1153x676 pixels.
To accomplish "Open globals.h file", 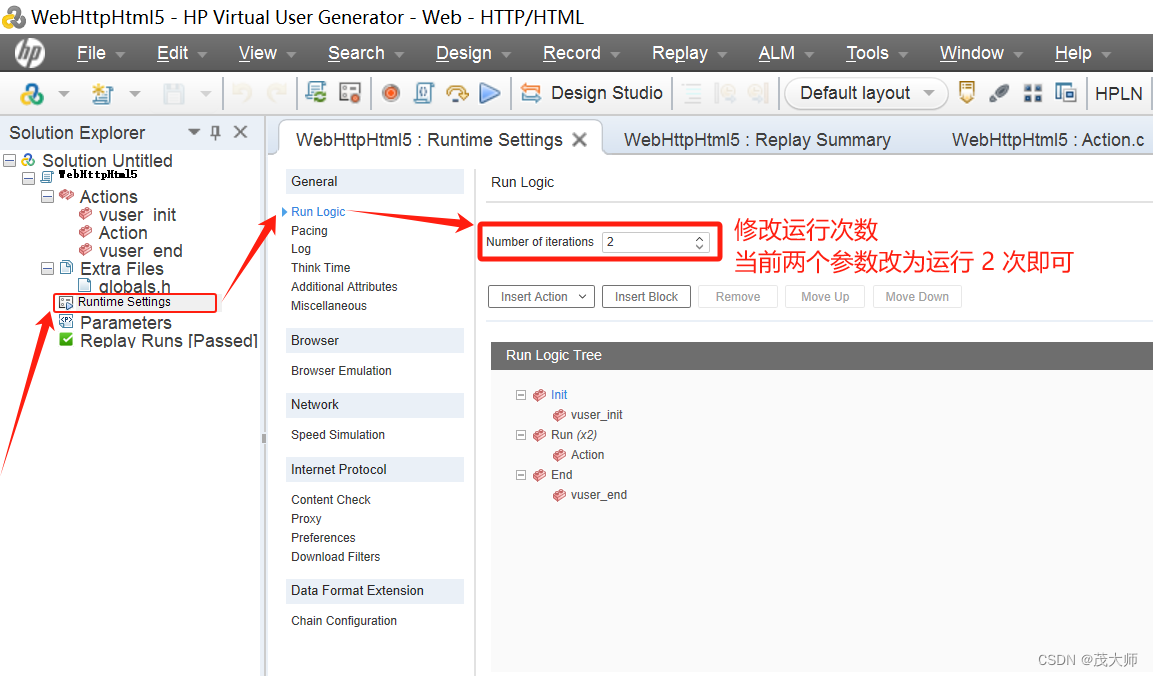I will [x=135, y=286].
